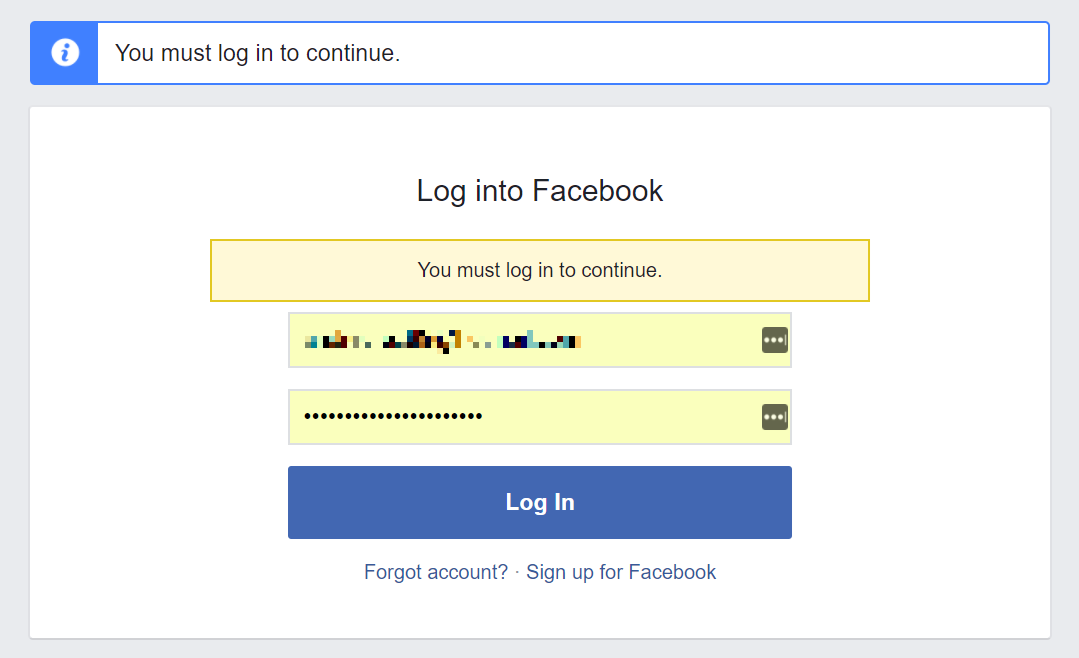Click the three-dots icon beside the username input
1079x658 pixels.
click(x=774, y=340)
